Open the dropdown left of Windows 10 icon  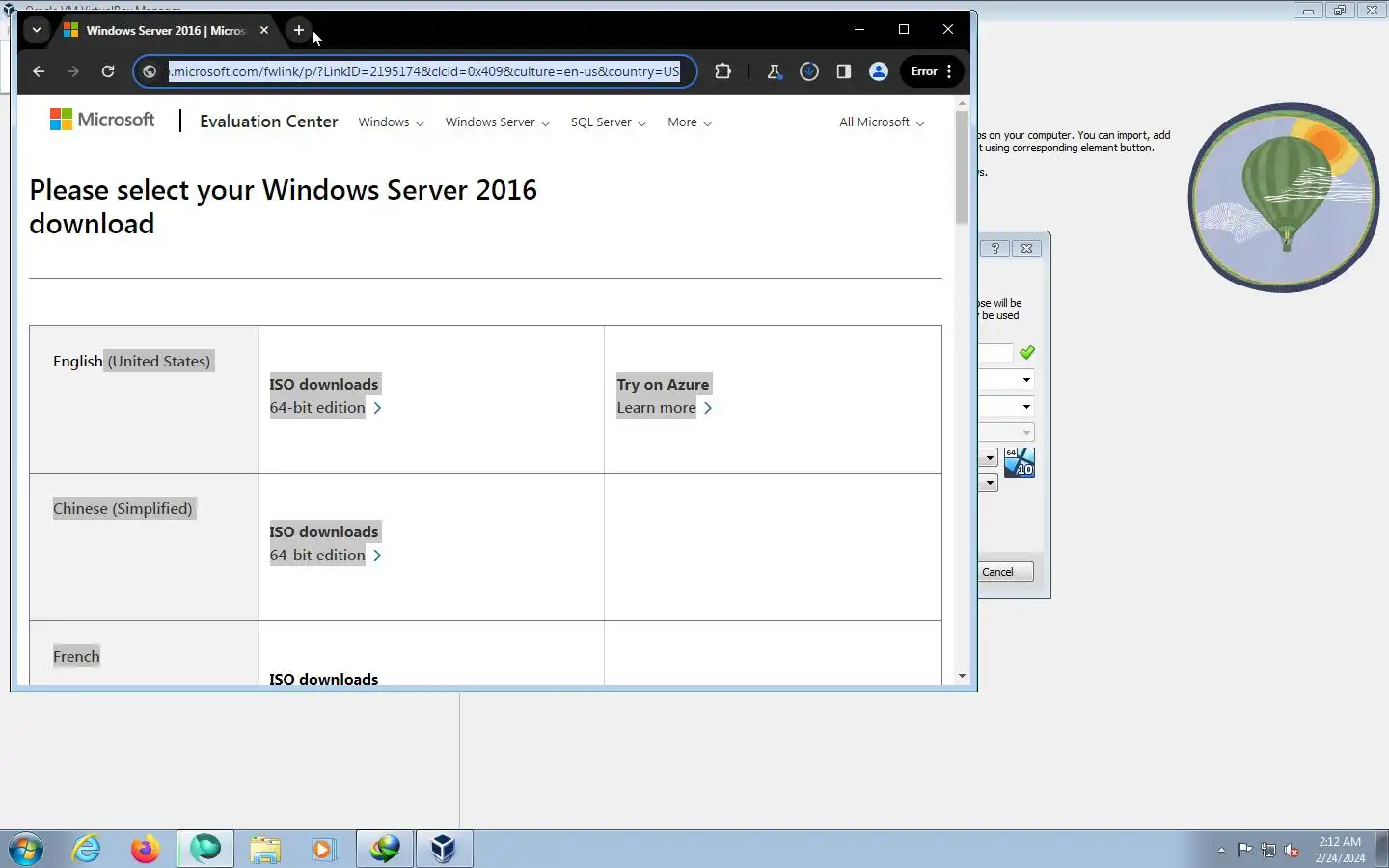988,458
